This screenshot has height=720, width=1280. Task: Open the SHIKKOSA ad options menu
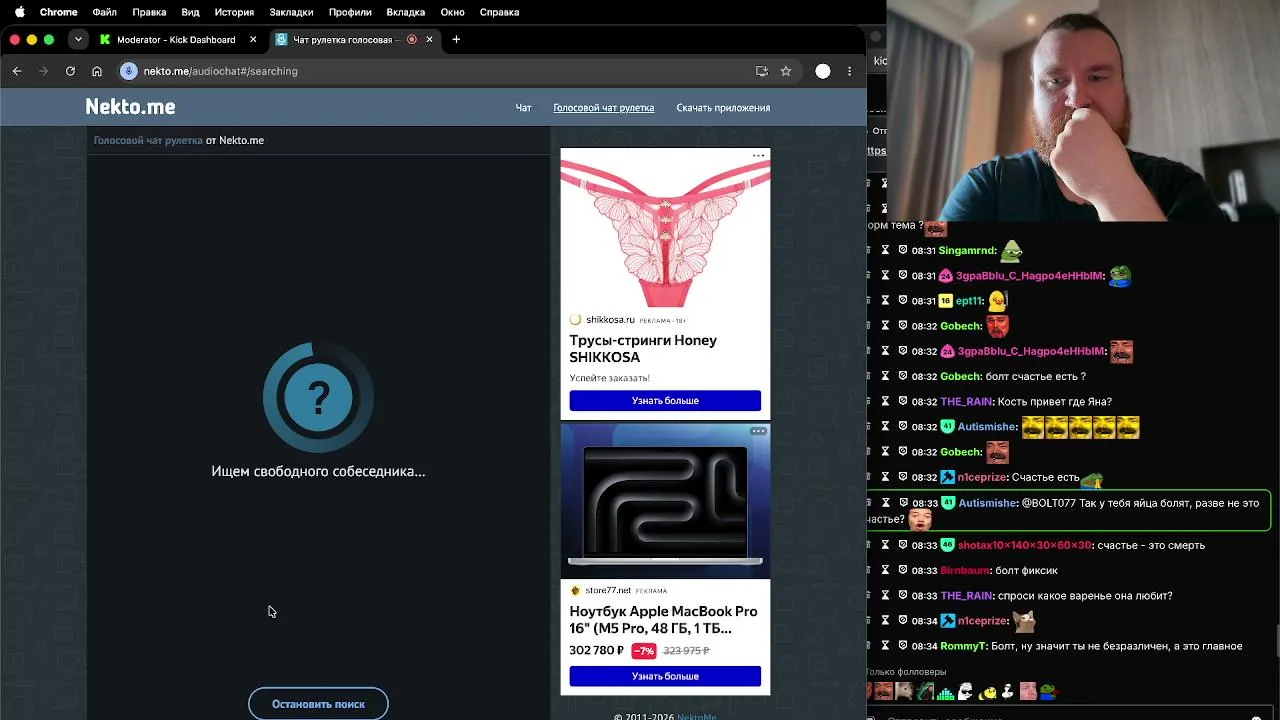click(x=759, y=155)
